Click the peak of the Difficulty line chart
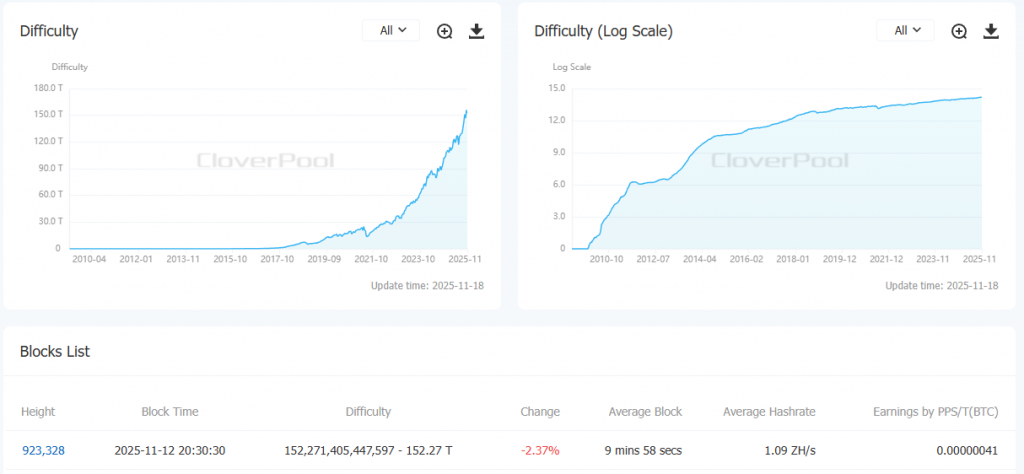 click(x=467, y=111)
